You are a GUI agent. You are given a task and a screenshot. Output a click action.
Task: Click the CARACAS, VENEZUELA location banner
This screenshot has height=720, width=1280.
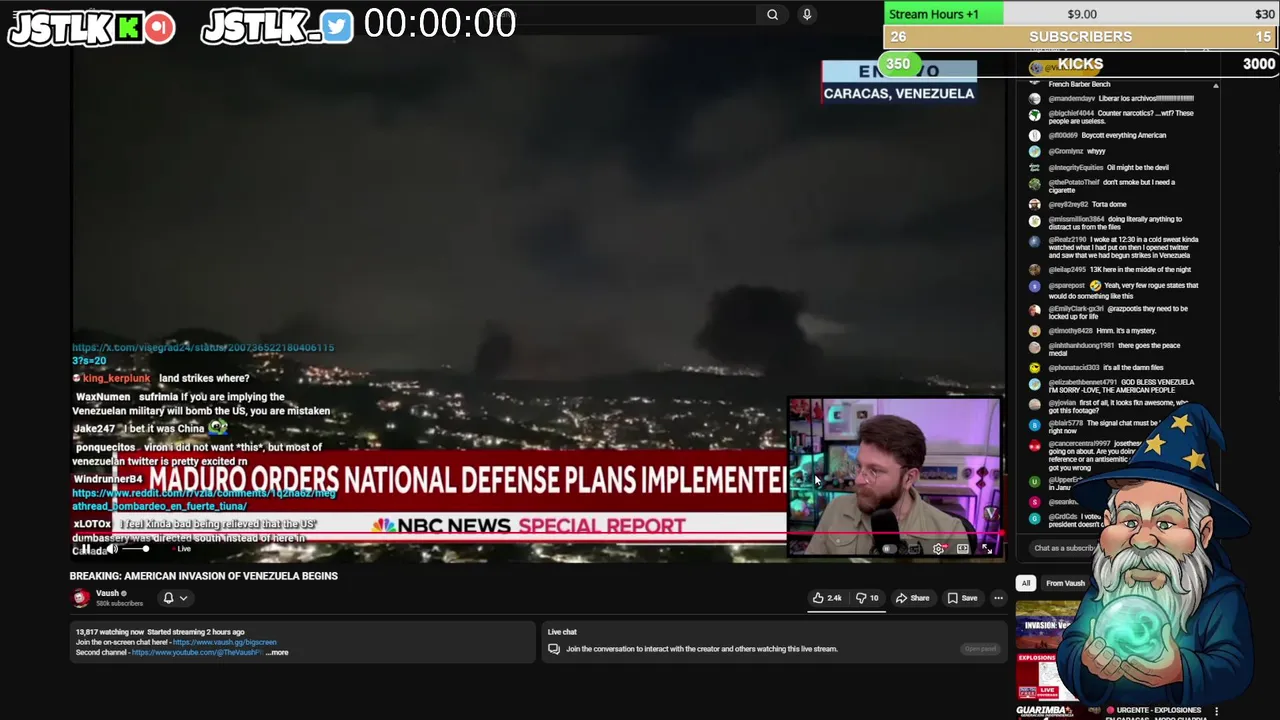(x=898, y=93)
